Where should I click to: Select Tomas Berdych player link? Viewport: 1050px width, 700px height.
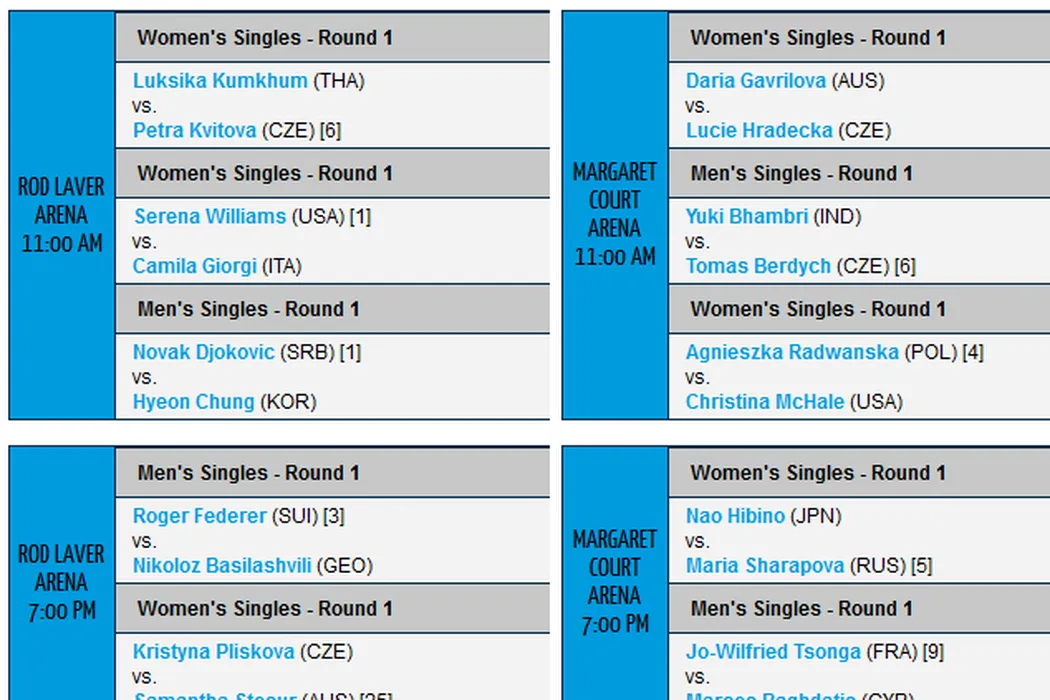pos(758,266)
